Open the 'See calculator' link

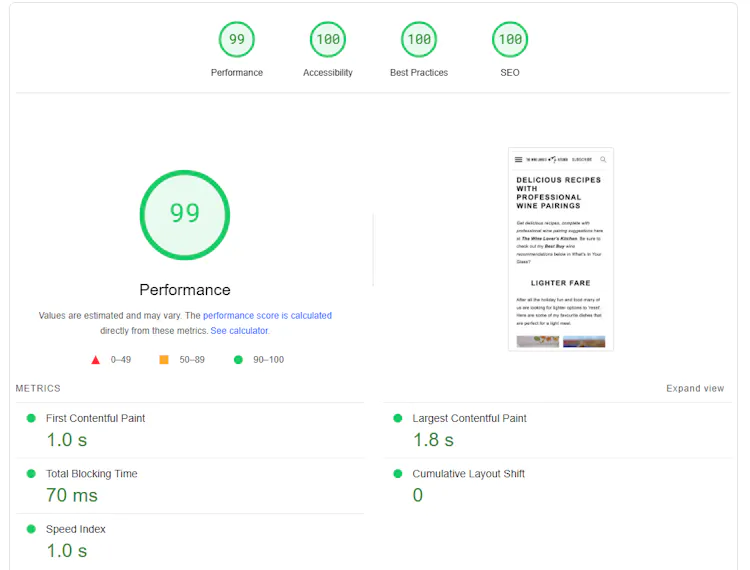[239, 331]
